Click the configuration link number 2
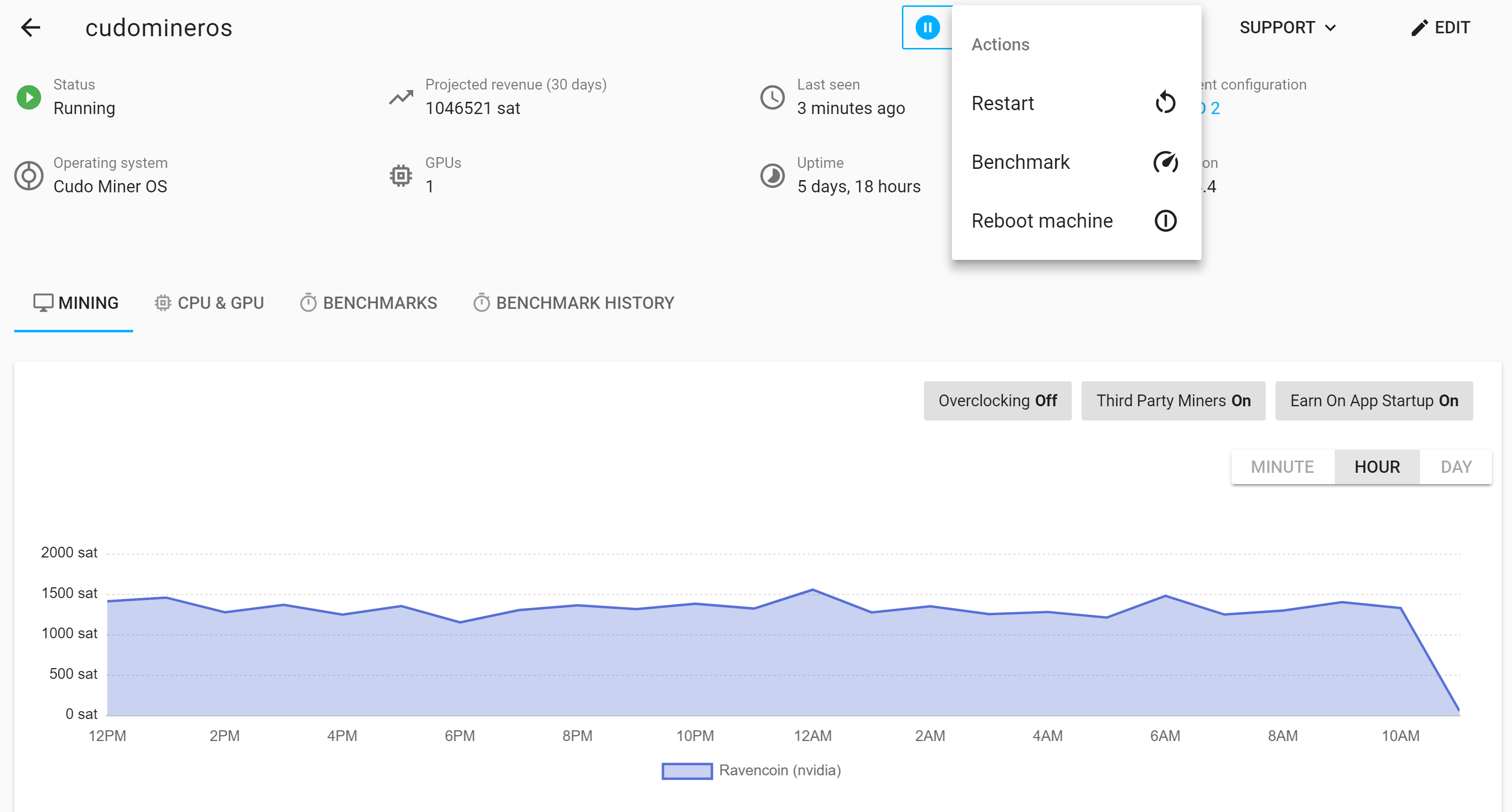 tap(1215, 108)
